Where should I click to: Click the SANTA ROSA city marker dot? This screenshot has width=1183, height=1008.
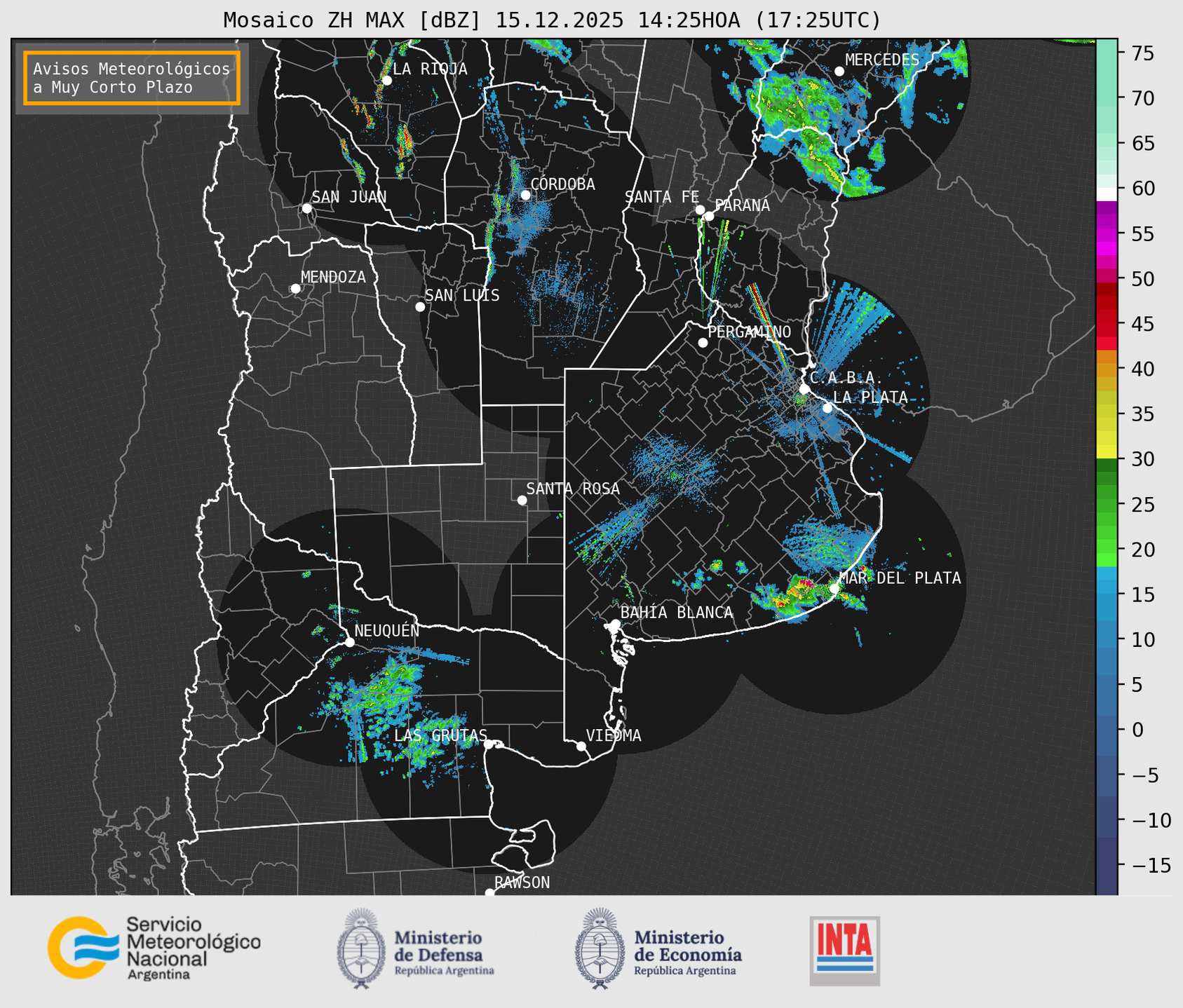point(522,500)
